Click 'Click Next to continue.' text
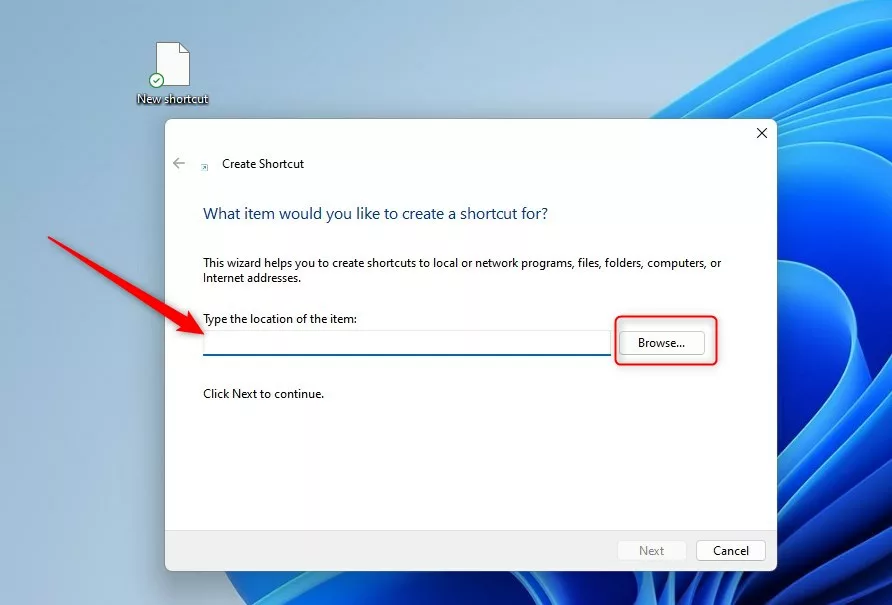The width and height of the screenshot is (892, 605). (263, 394)
